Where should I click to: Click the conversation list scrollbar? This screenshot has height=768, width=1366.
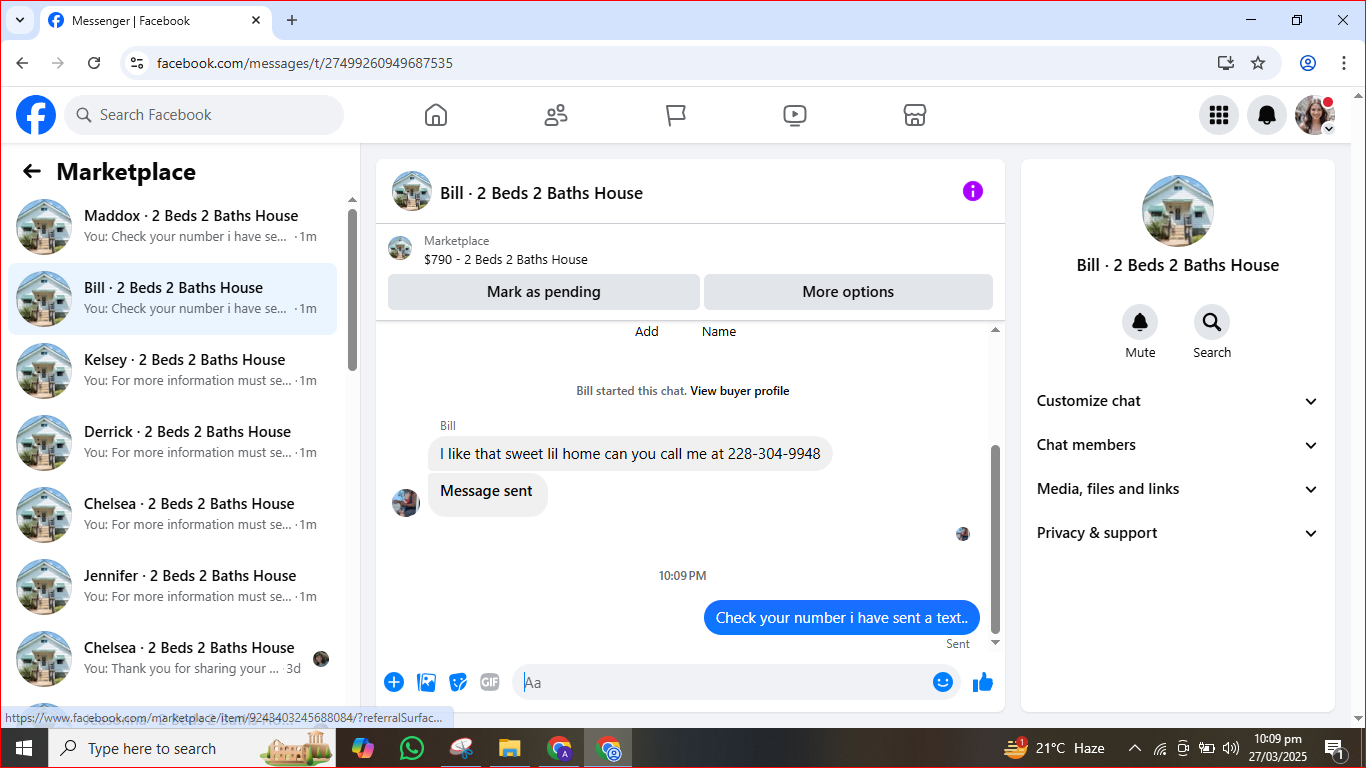(352, 290)
